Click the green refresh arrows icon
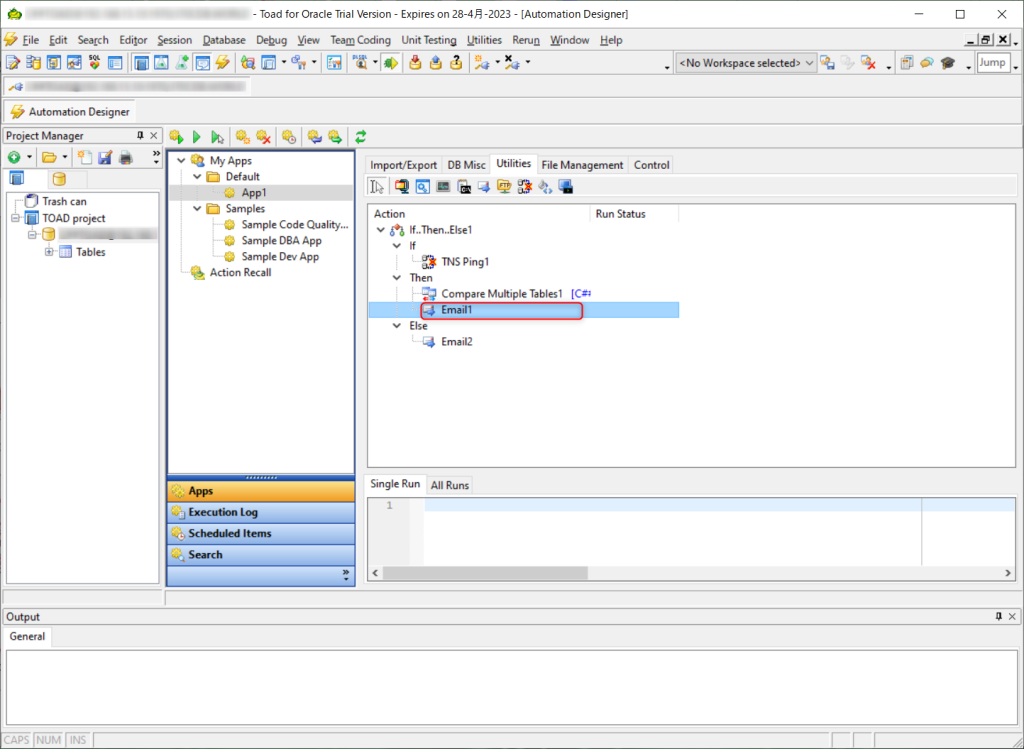Image resolution: width=1024 pixels, height=749 pixels. point(360,137)
